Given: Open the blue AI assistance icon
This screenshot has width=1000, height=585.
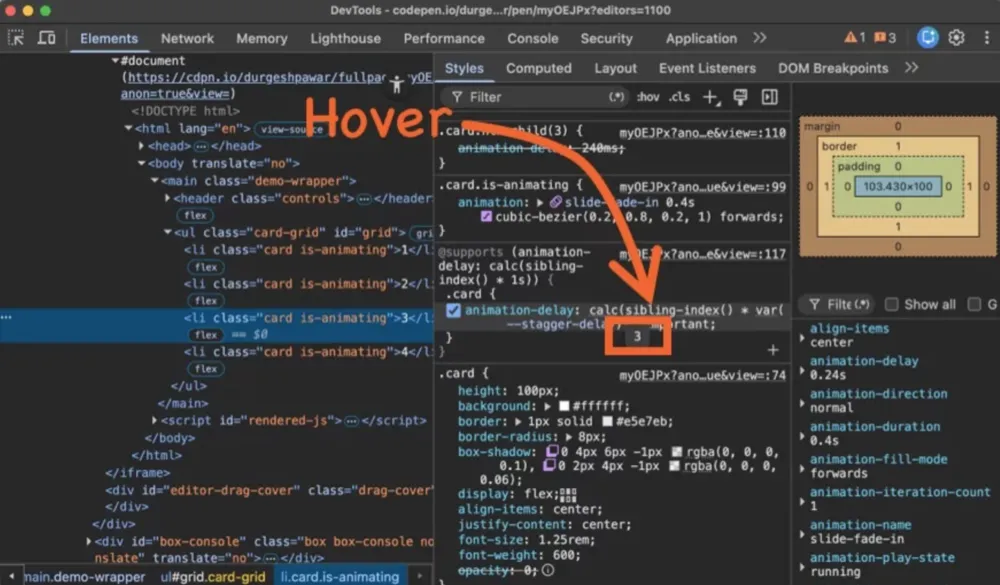Looking at the screenshot, I should click(927, 38).
